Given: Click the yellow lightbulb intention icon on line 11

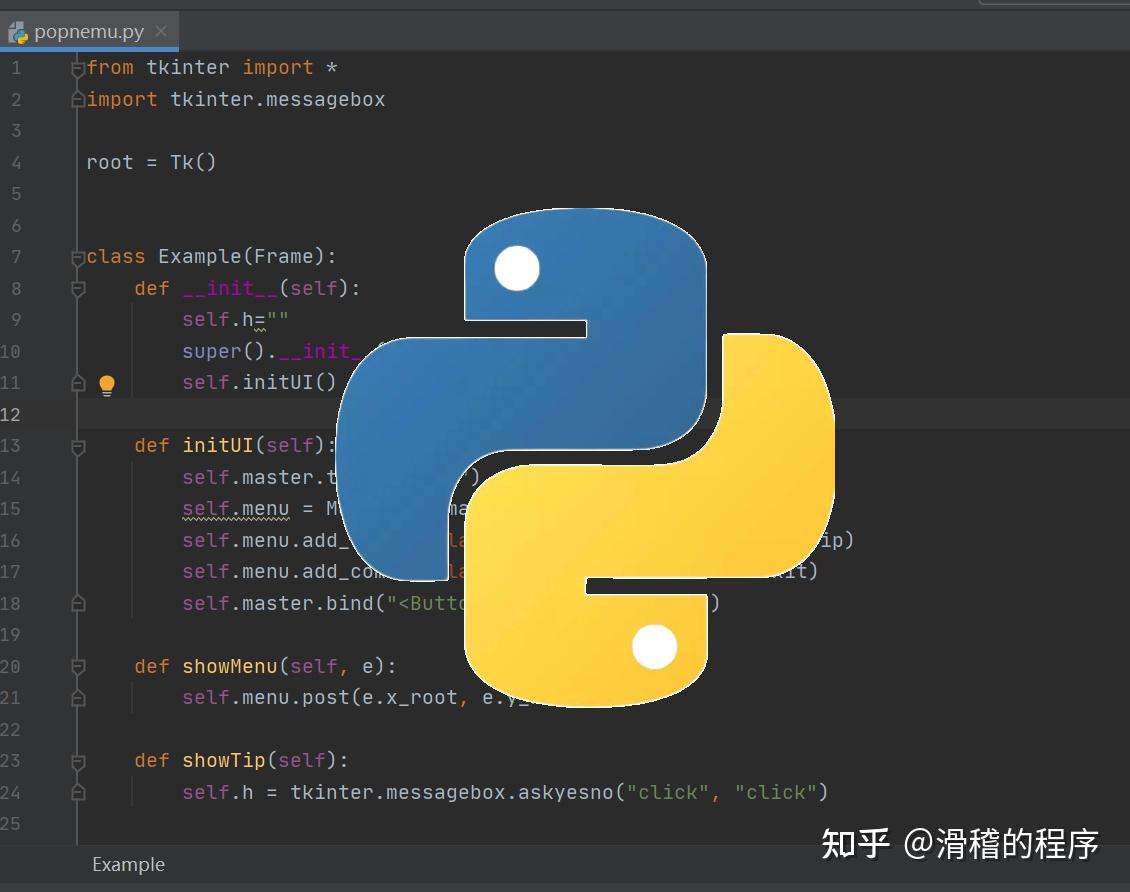Looking at the screenshot, I should [x=107, y=385].
